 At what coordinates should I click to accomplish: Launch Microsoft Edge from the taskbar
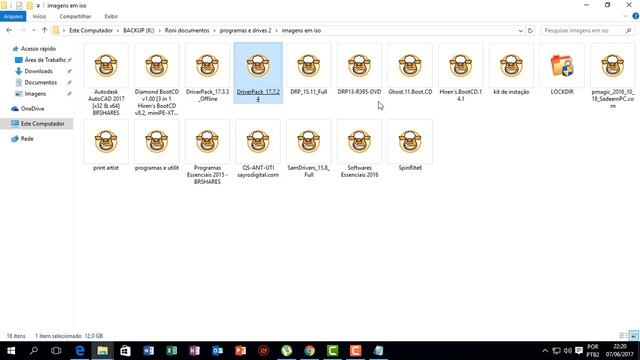[x=80, y=351]
